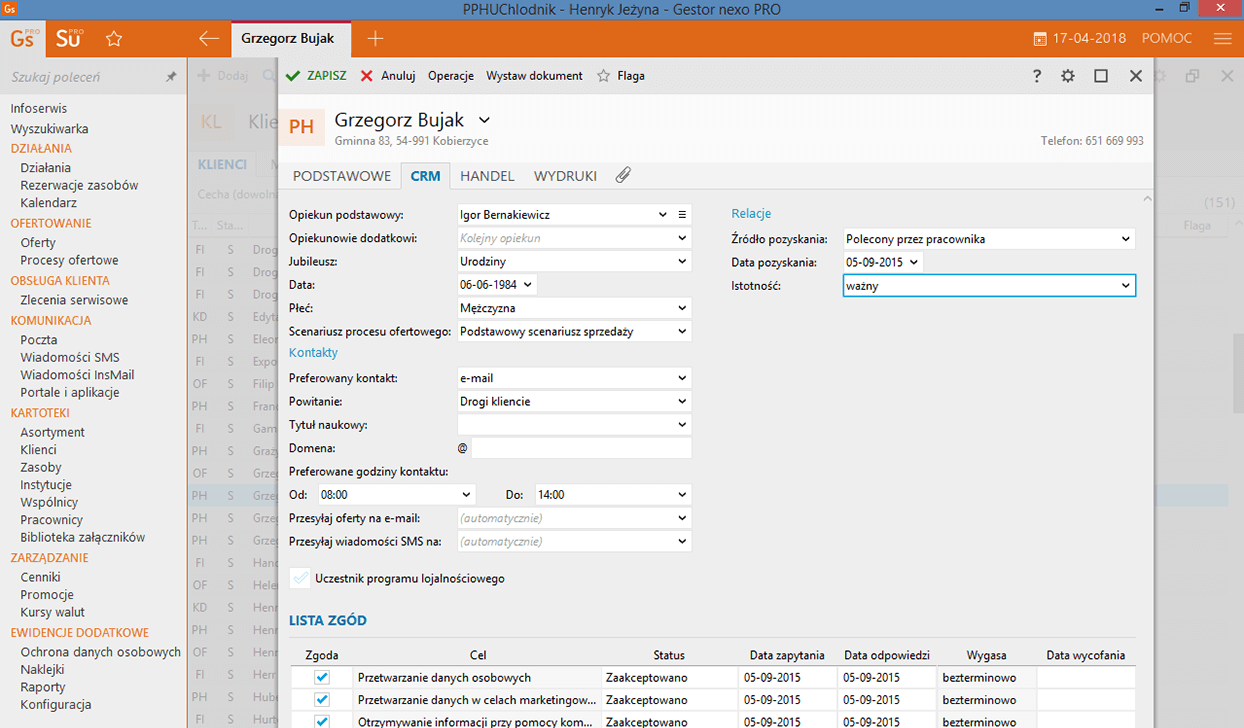Flag the client using Flaga star
Image resolution: width=1244 pixels, height=728 pixels.
point(621,76)
